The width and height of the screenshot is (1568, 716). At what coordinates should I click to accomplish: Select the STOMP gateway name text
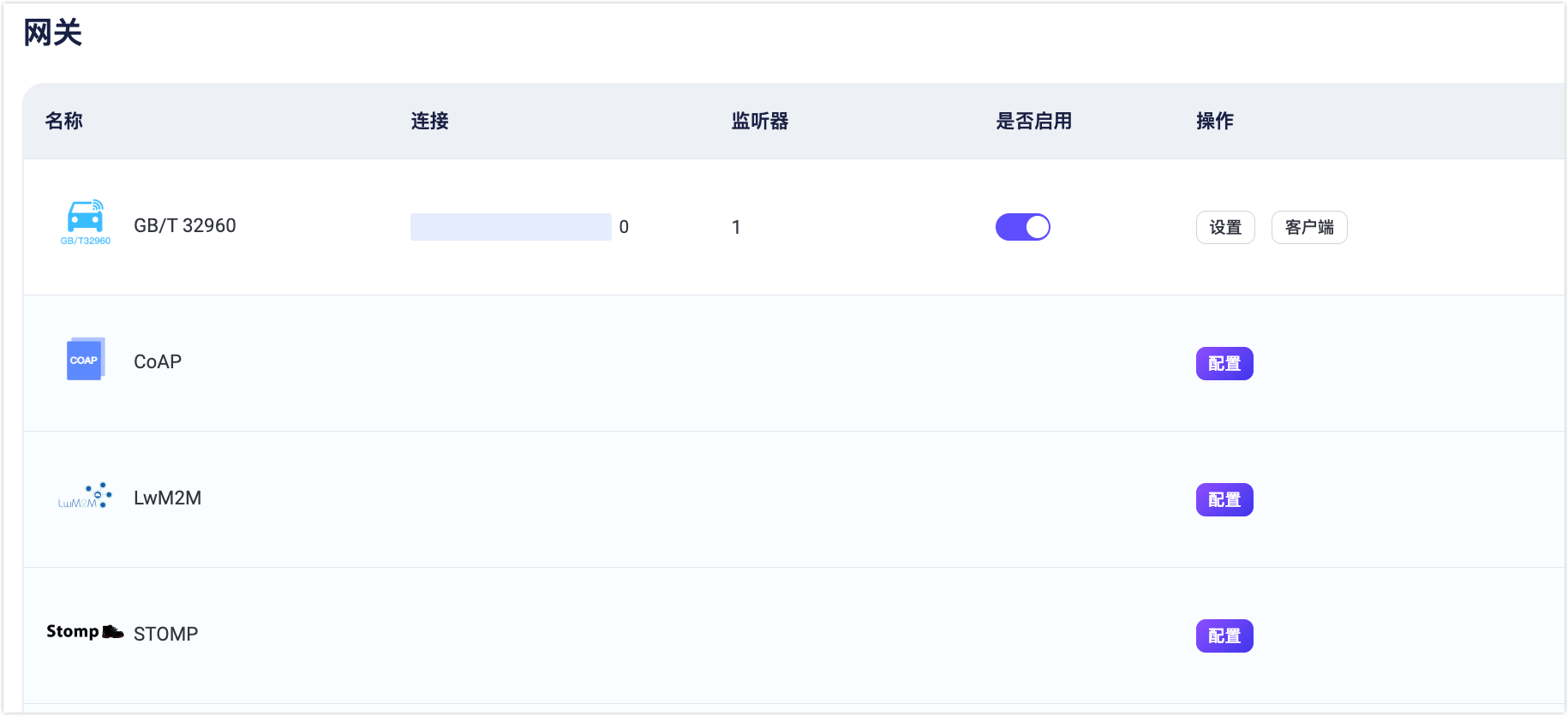166,634
